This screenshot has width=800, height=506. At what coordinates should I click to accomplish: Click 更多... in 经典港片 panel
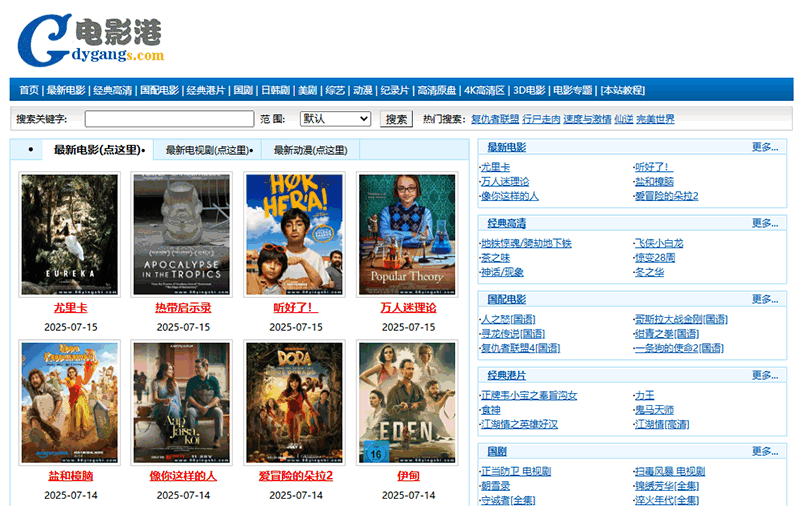(765, 375)
